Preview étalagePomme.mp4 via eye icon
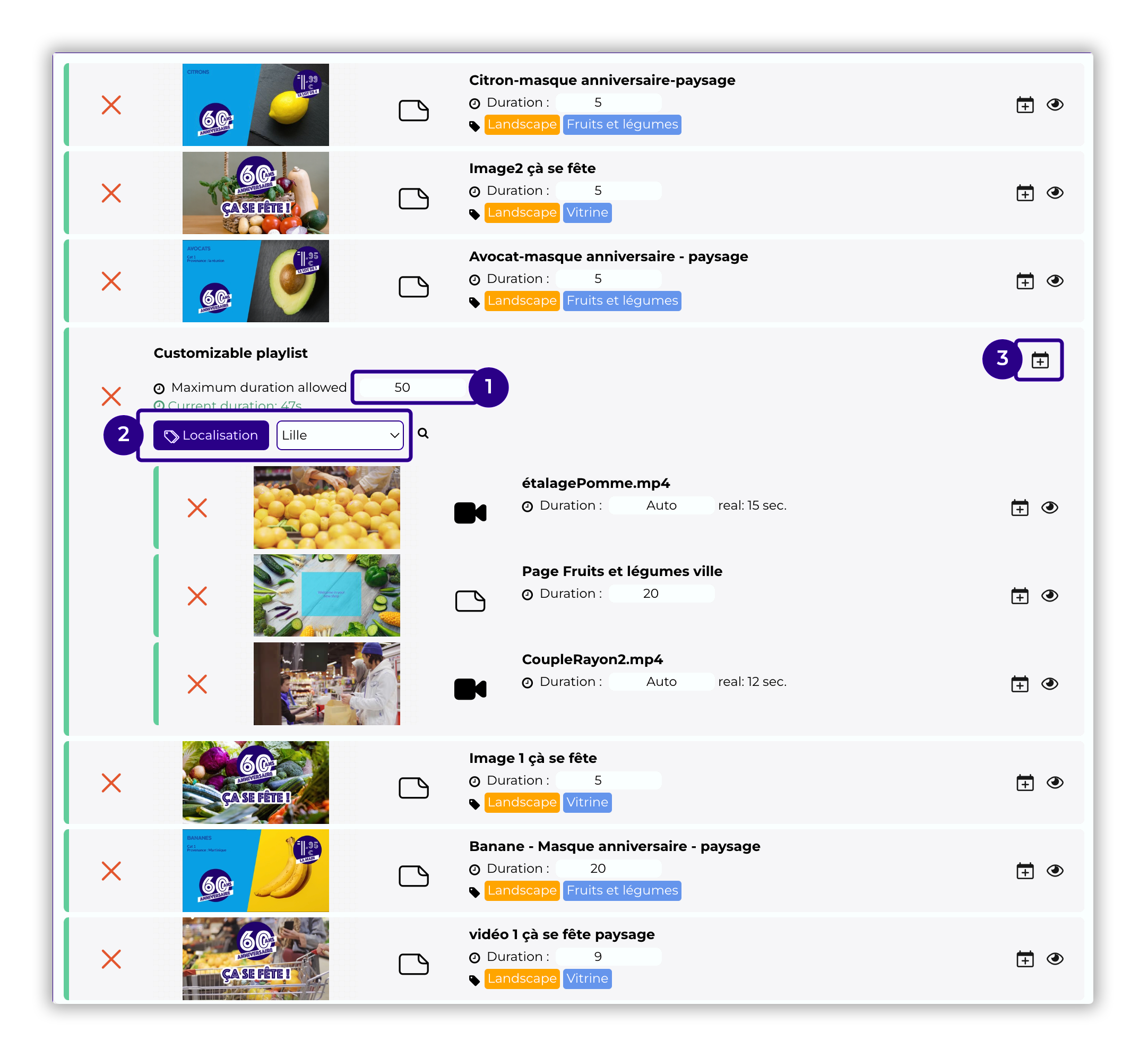The width and height of the screenshot is (1148, 1057). tap(1050, 508)
